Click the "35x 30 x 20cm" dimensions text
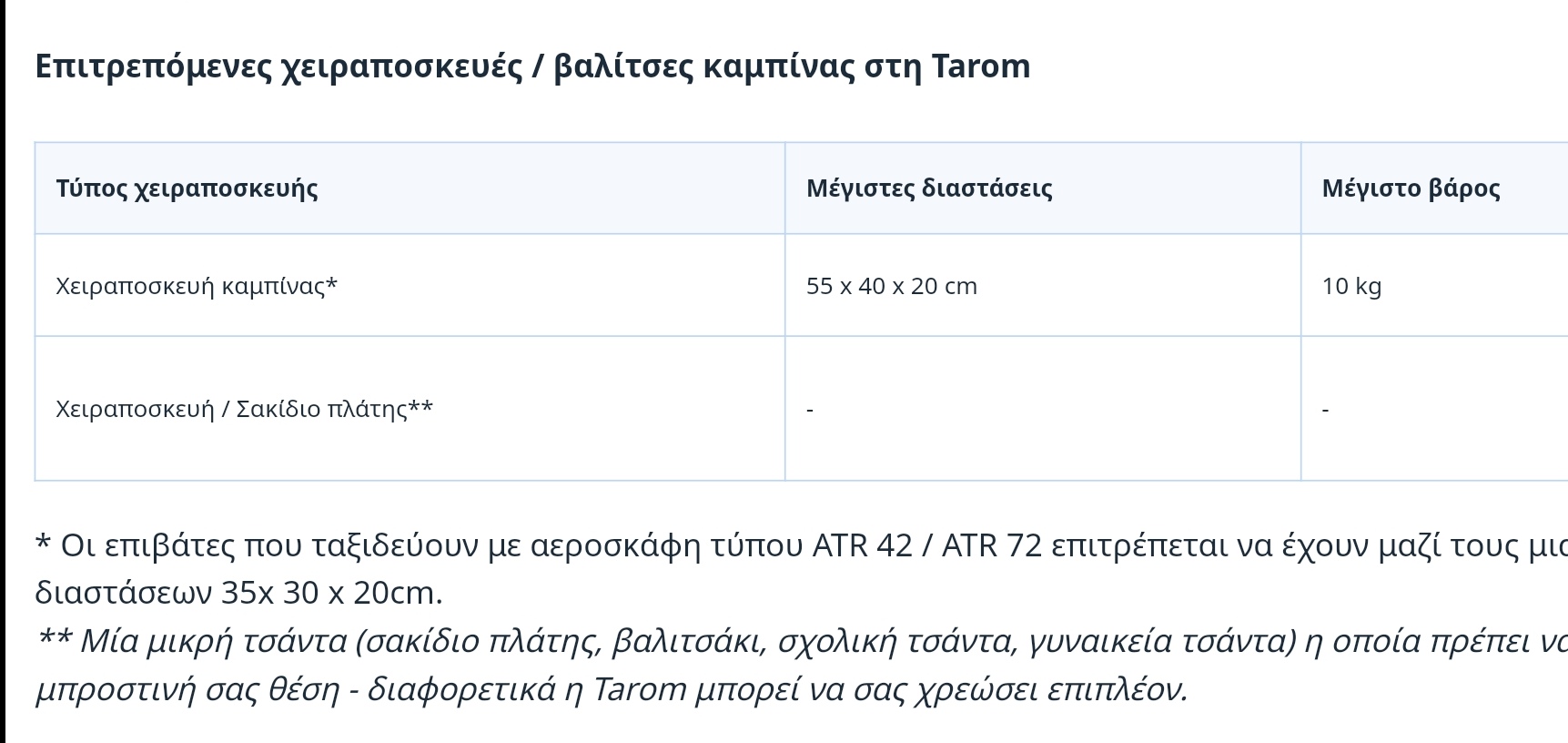1568x743 pixels. [x=329, y=593]
